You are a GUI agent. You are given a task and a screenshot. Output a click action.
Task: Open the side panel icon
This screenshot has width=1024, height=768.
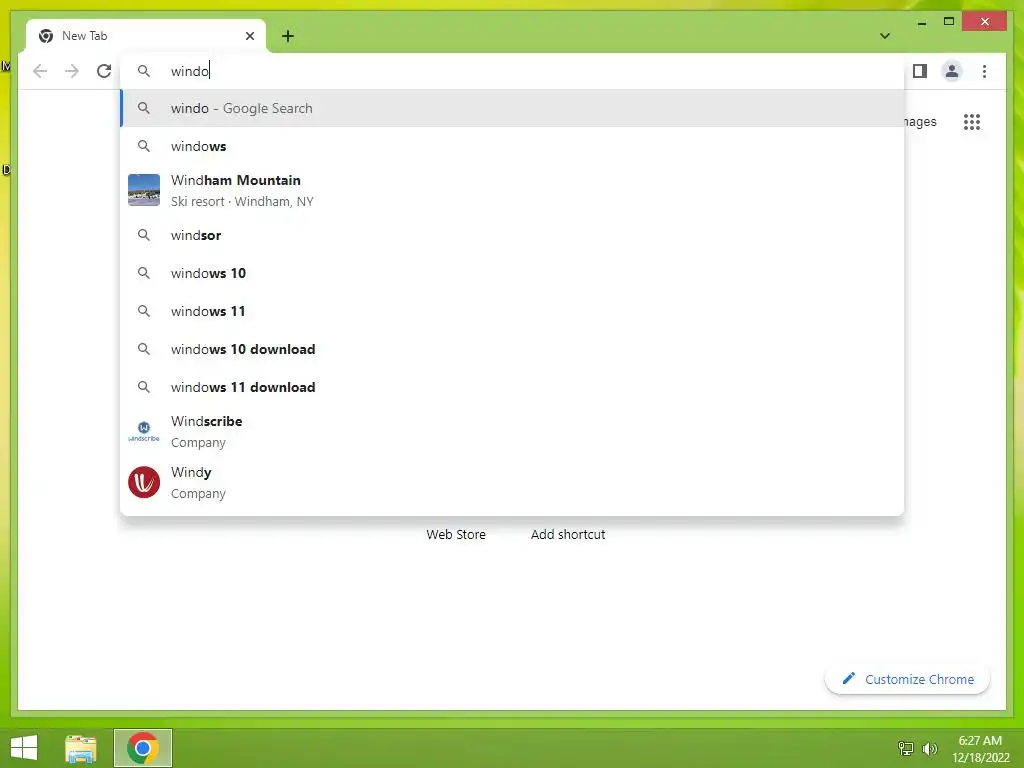tap(920, 71)
